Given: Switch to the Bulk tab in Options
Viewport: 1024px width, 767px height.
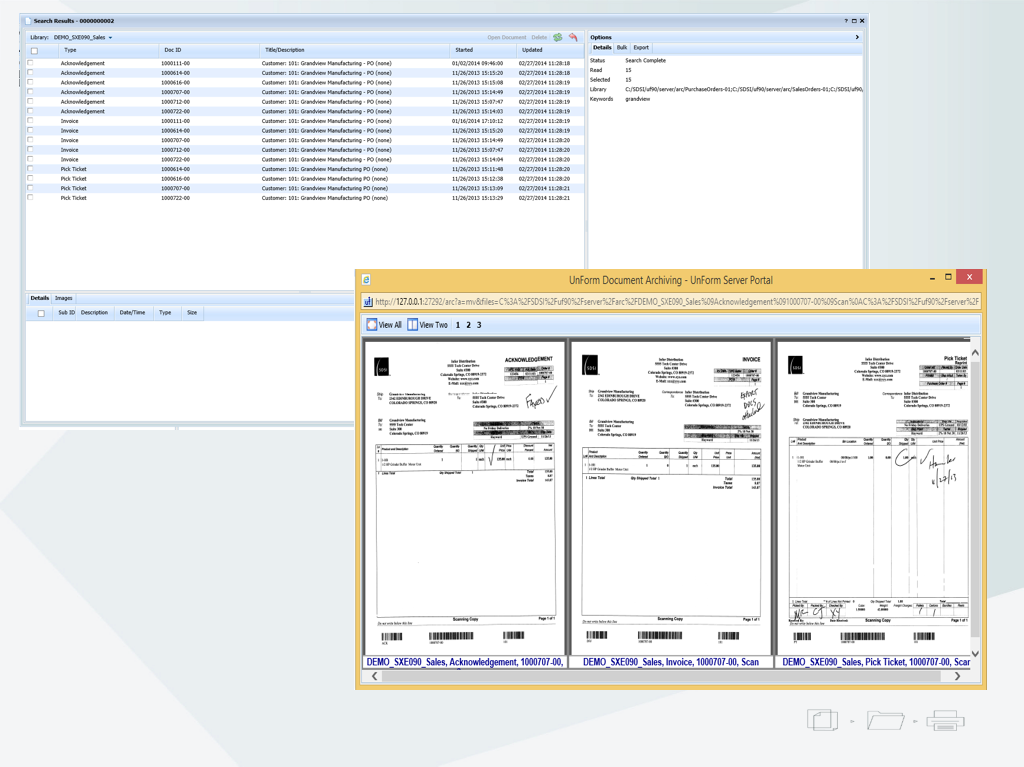Looking at the screenshot, I should coord(622,48).
